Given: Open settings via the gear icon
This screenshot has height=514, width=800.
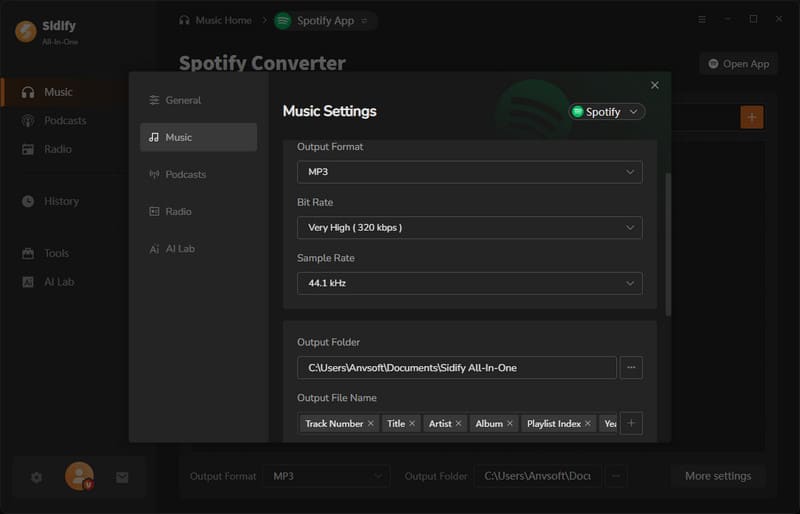Looking at the screenshot, I should [x=36, y=478].
